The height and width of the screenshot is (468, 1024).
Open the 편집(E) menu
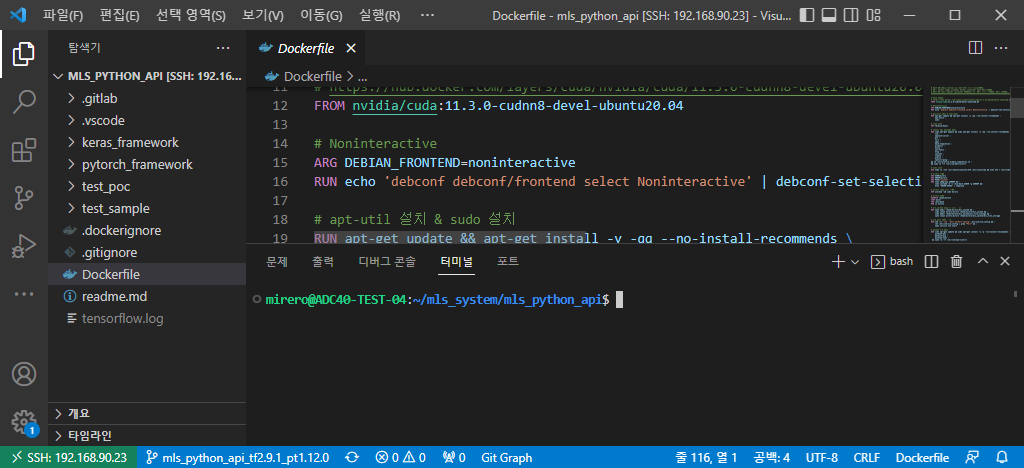[x=120, y=14]
